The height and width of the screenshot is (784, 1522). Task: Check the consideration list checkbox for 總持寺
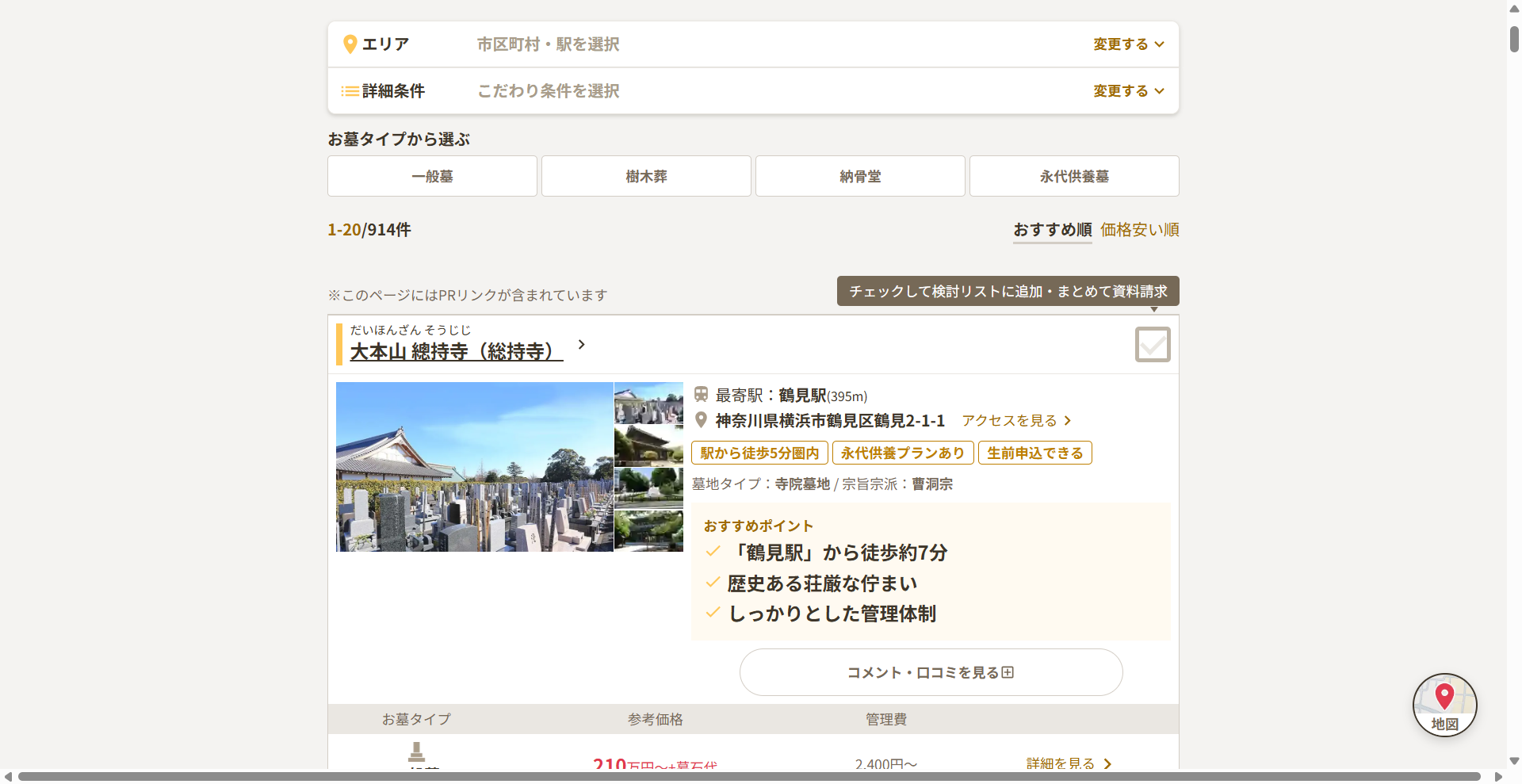(1153, 345)
